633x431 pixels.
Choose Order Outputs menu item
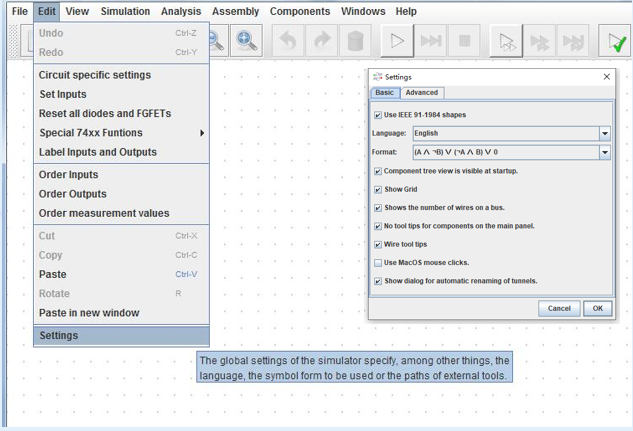[x=121, y=194]
